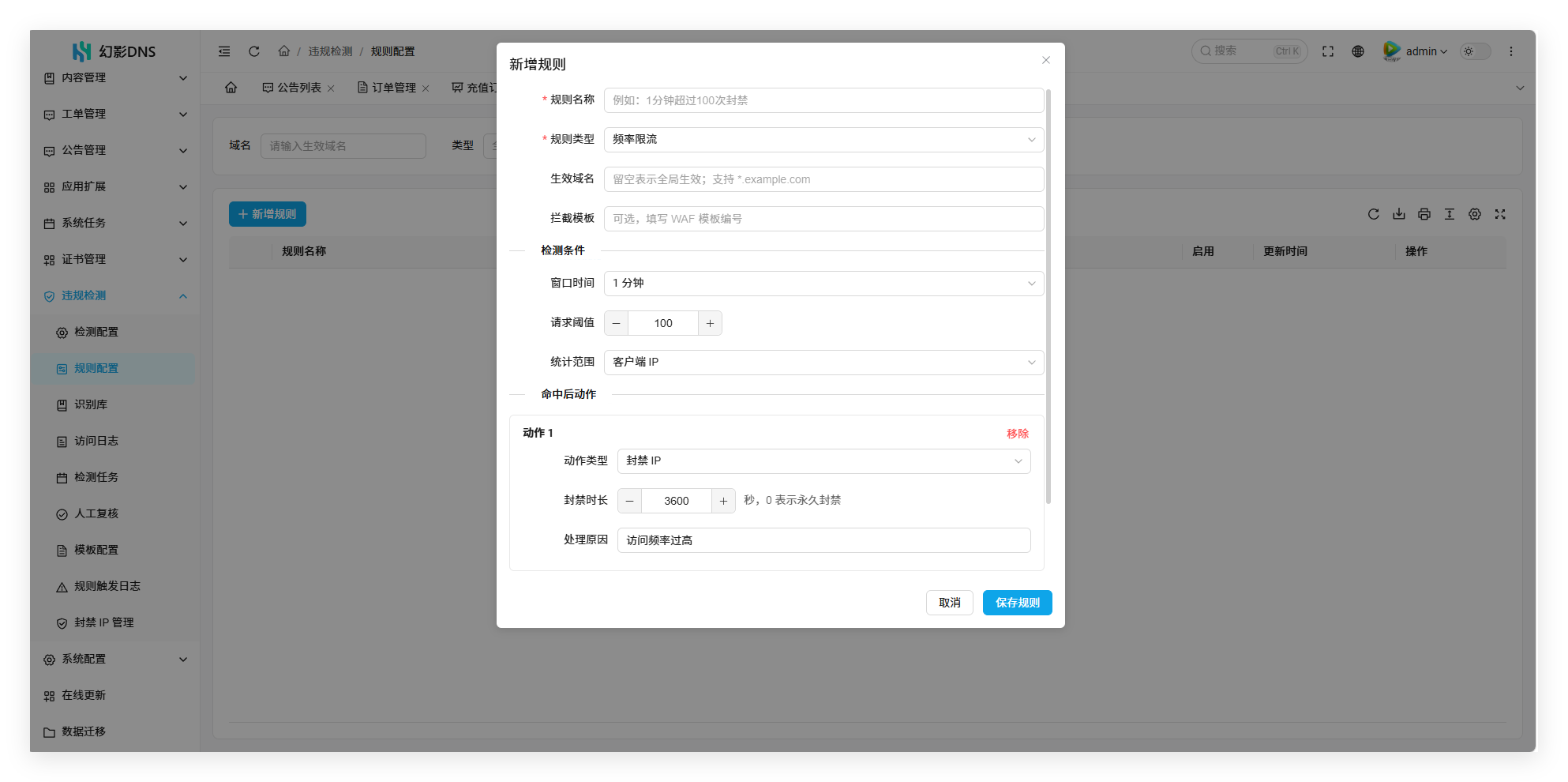Decrease the 封禁时长 value
The image size is (1568, 782).
(x=630, y=501)
